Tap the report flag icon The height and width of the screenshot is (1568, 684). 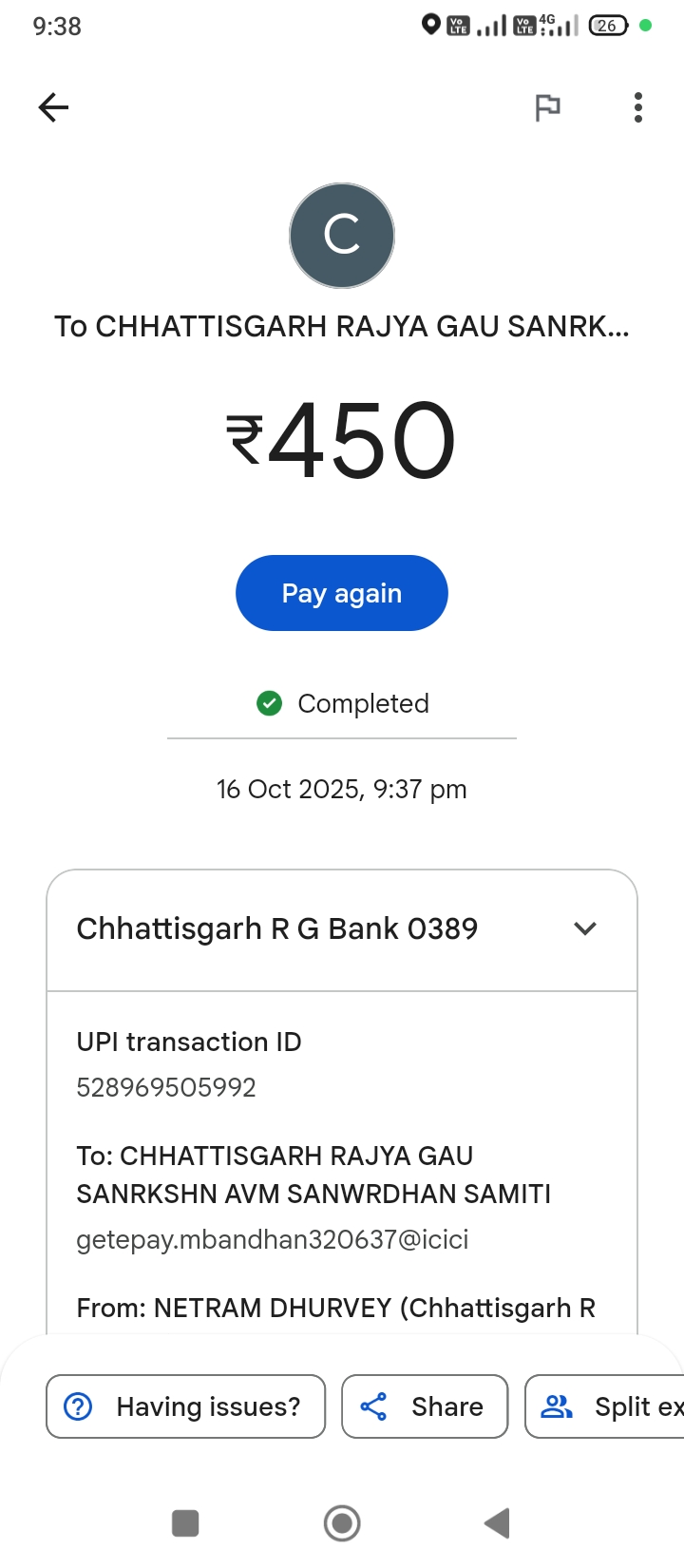(x=547, y=107)
